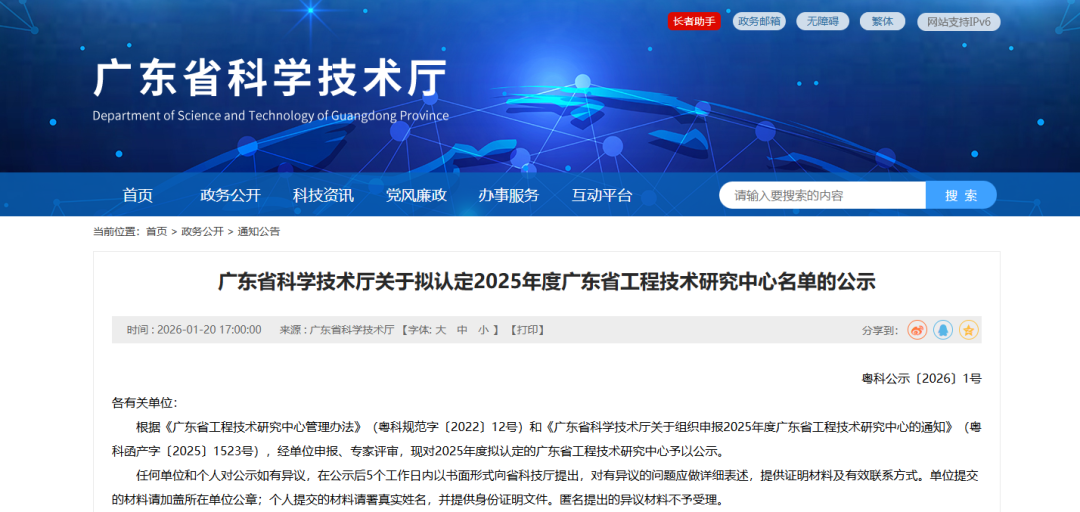Open the 政务公开 navigation menu
Viewport: 1080px width, 512px height.
coord(230,195)
